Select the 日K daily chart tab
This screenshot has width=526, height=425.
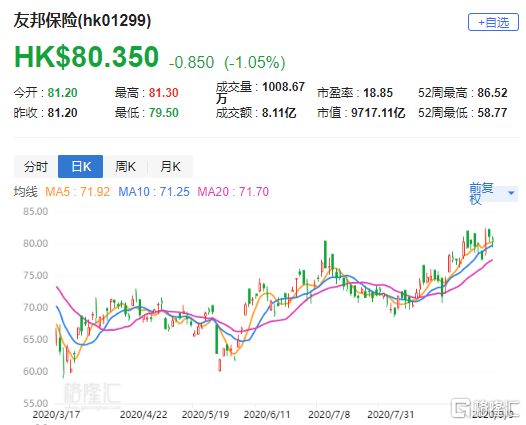(x=81, y=166)
